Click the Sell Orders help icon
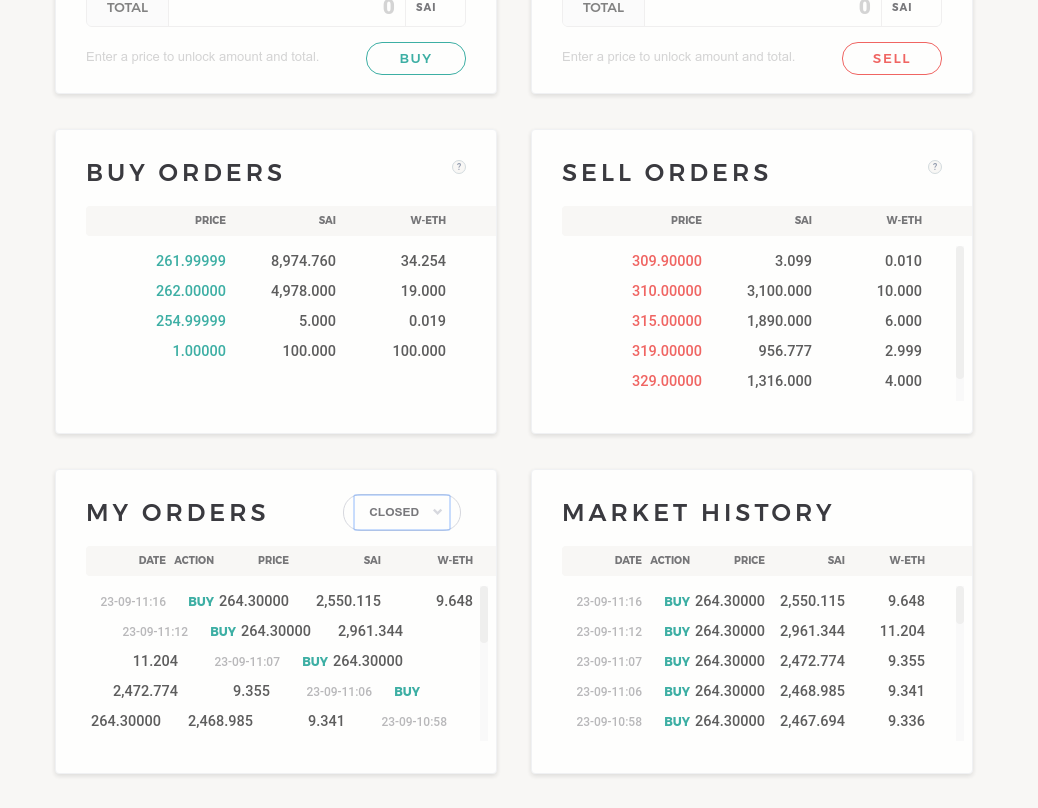This screenshot has width=1038, height=808. [x=935, y=167]
